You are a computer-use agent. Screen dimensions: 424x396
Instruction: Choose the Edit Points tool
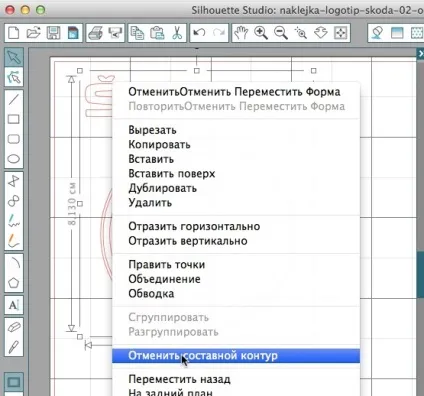click(x=14, y=77)
